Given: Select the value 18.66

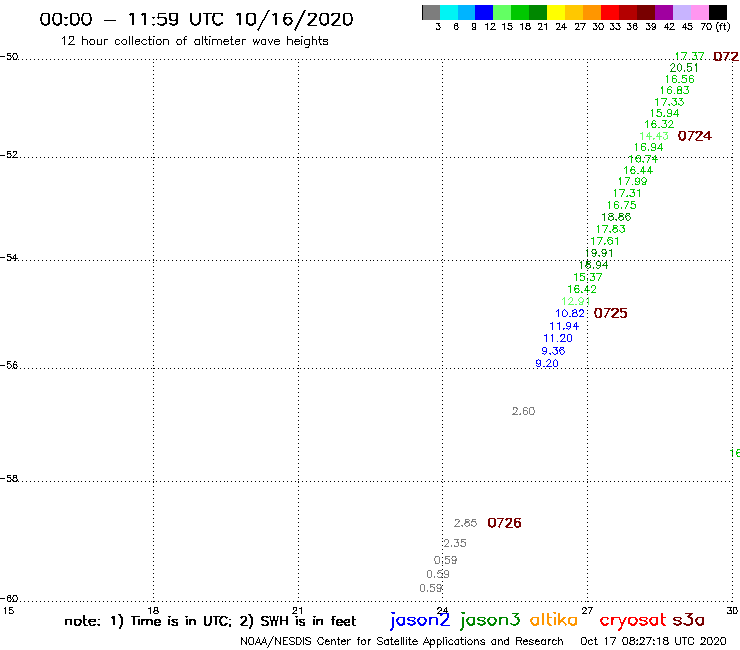Looking at the screenshot, I should (616, 217).
